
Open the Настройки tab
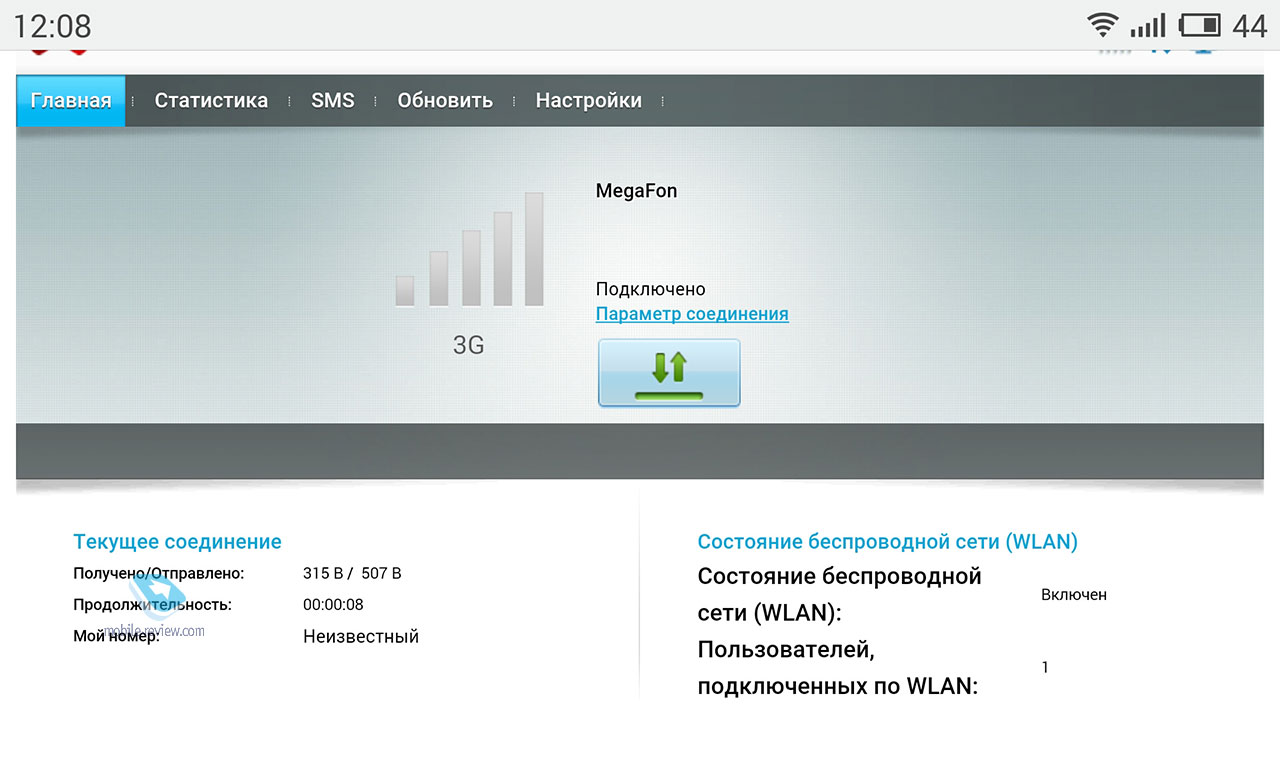point(588,100)
